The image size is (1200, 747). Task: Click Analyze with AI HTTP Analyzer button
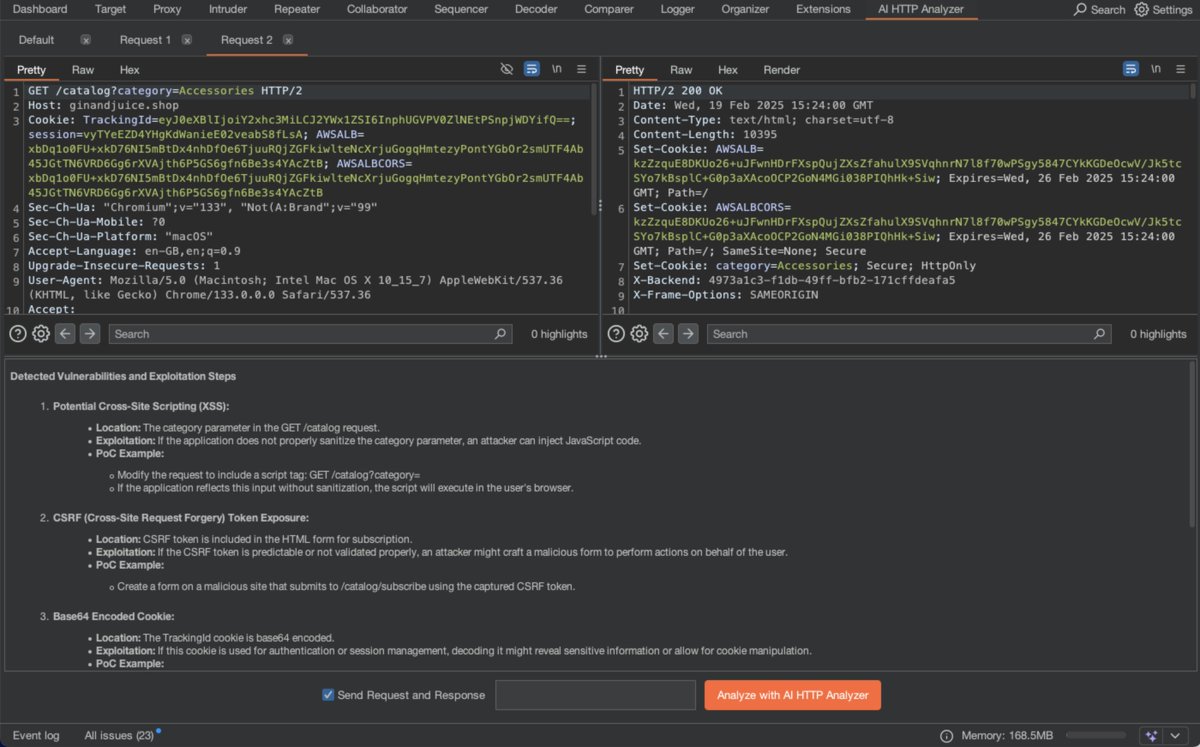click(x=792, y=695)
